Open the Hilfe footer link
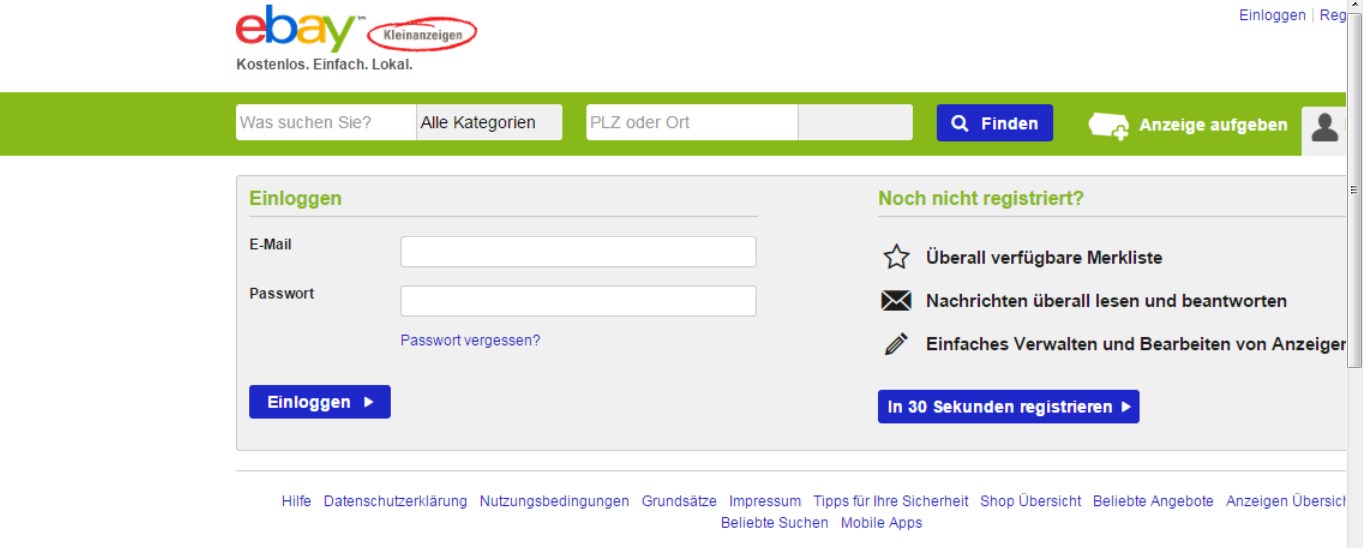 [296, 501]
